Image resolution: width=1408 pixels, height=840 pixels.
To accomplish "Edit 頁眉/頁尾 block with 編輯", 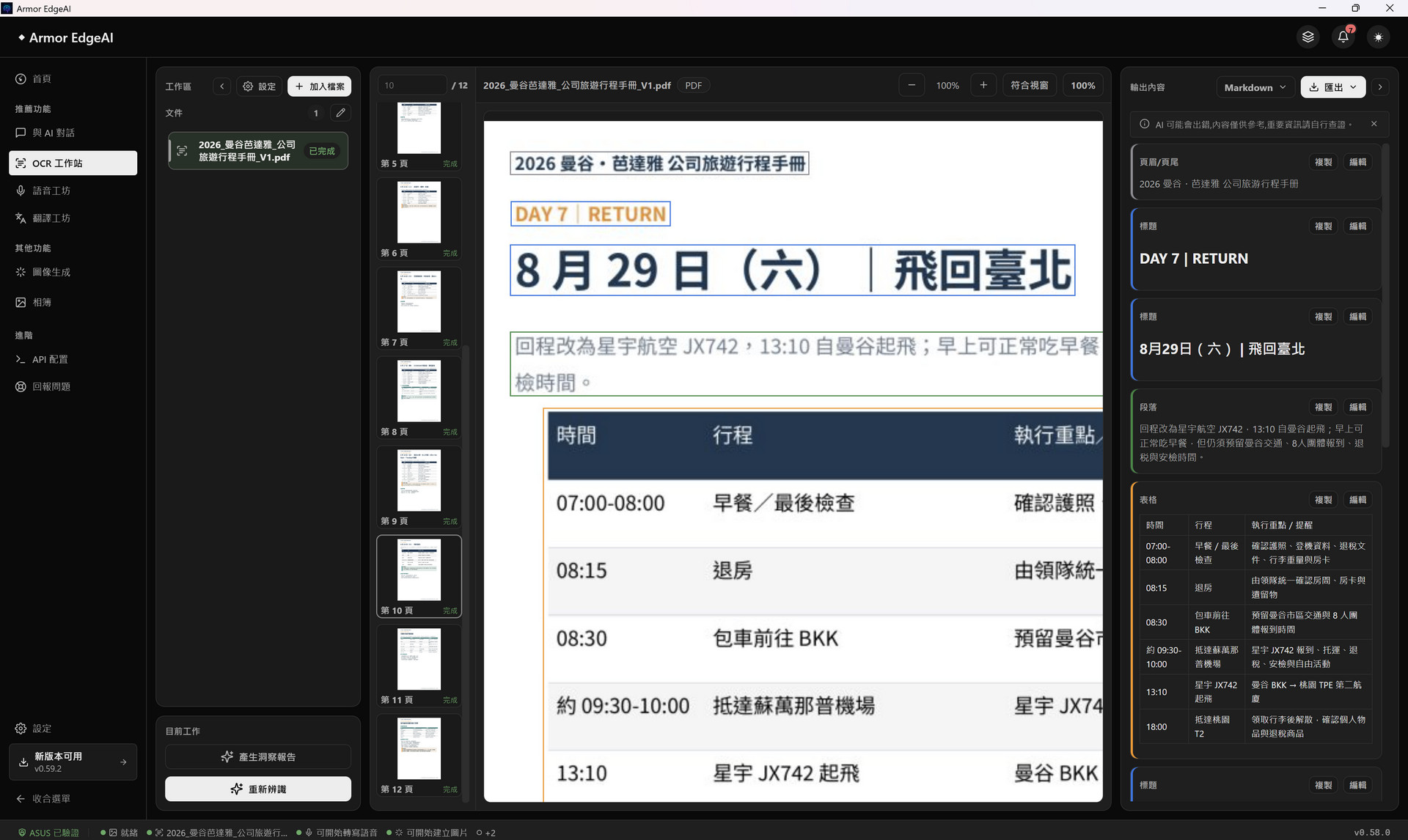I will point(1358,162).
